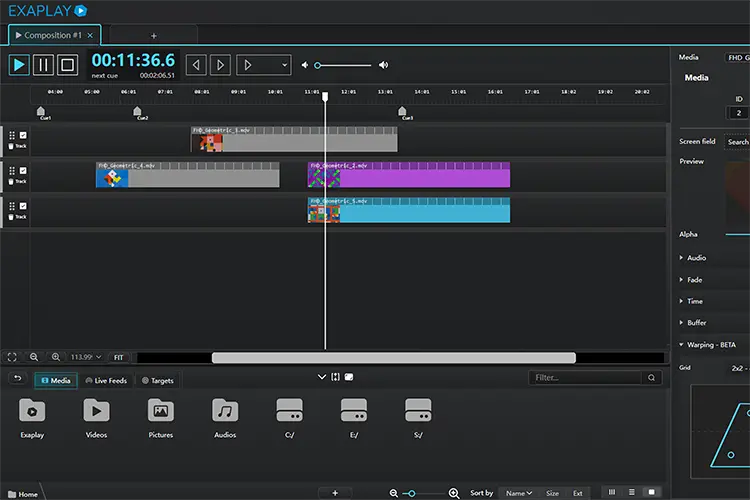Zoom out the timeline with the minus magnifier

pos(34,357)
